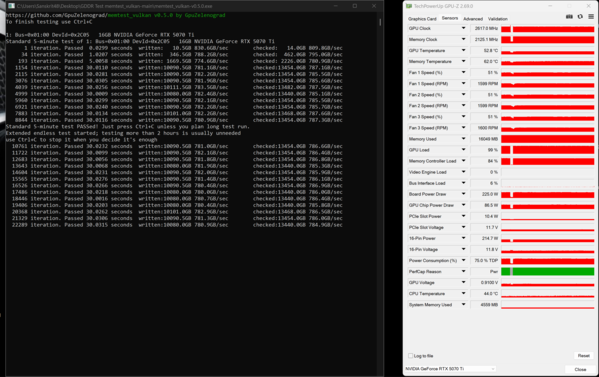Viewport: 599px width, 377px height.
Task: Click the GPU Clock value 2617.0 MHz
Action: (485, 29)
